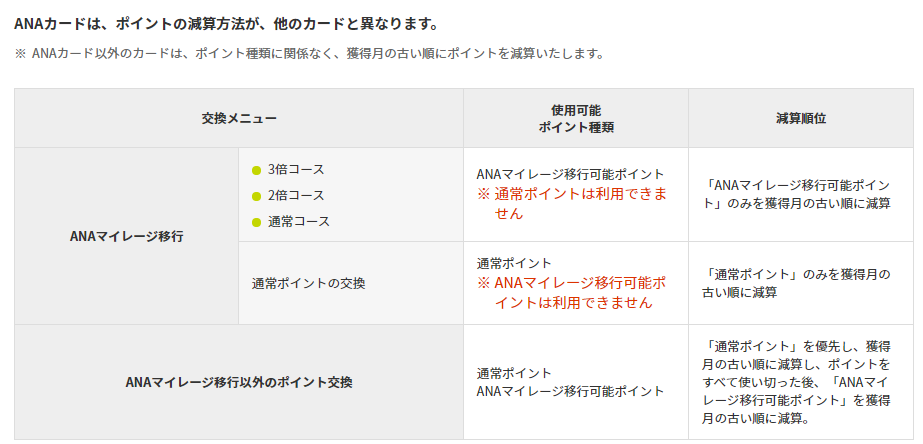Click the bullet beside 通常コース
This screenshot has width=923, height=444.
pyautogui.click(x=256, y=222)
